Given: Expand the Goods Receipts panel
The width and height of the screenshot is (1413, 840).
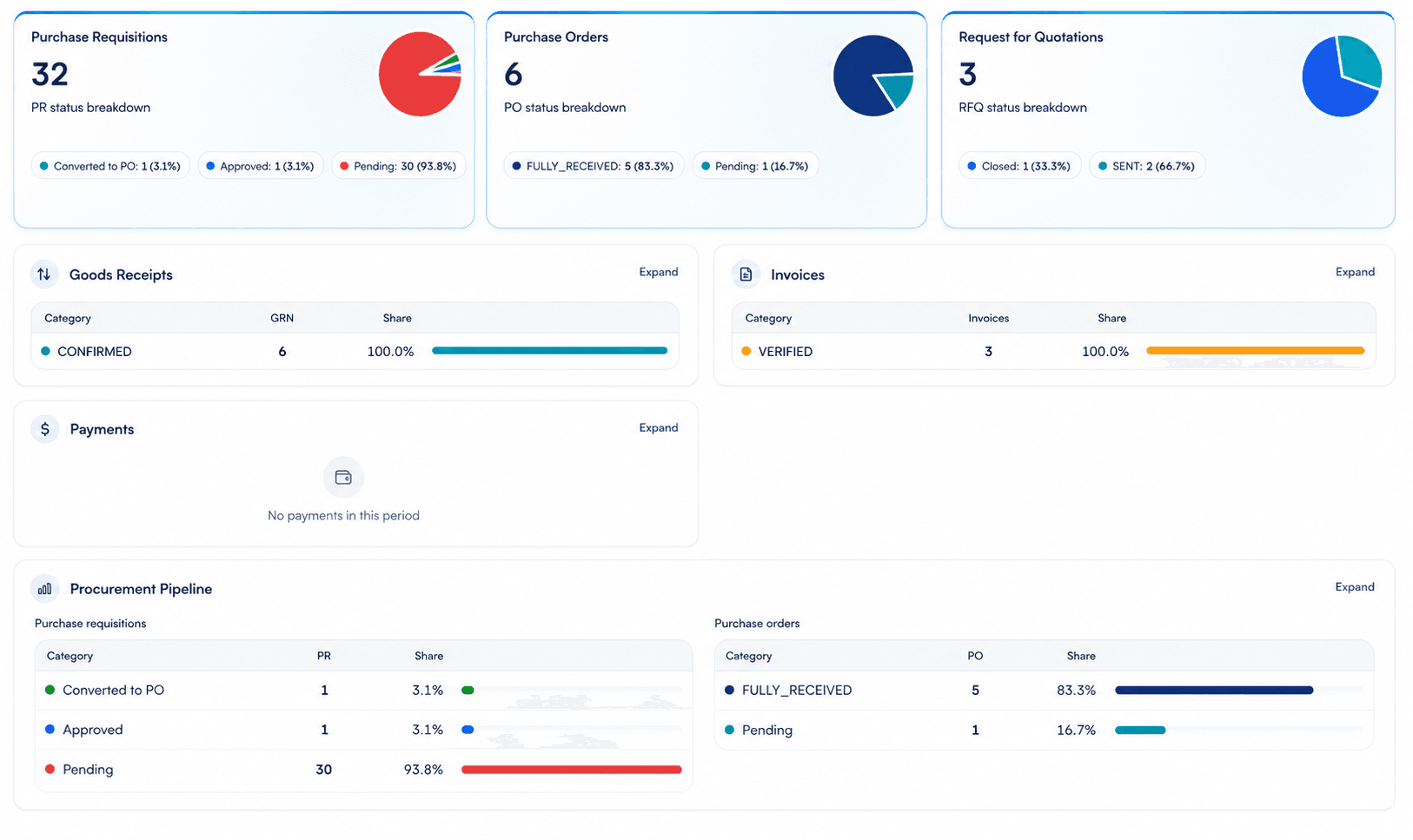Looking at the screenshot, I should 659,272.
